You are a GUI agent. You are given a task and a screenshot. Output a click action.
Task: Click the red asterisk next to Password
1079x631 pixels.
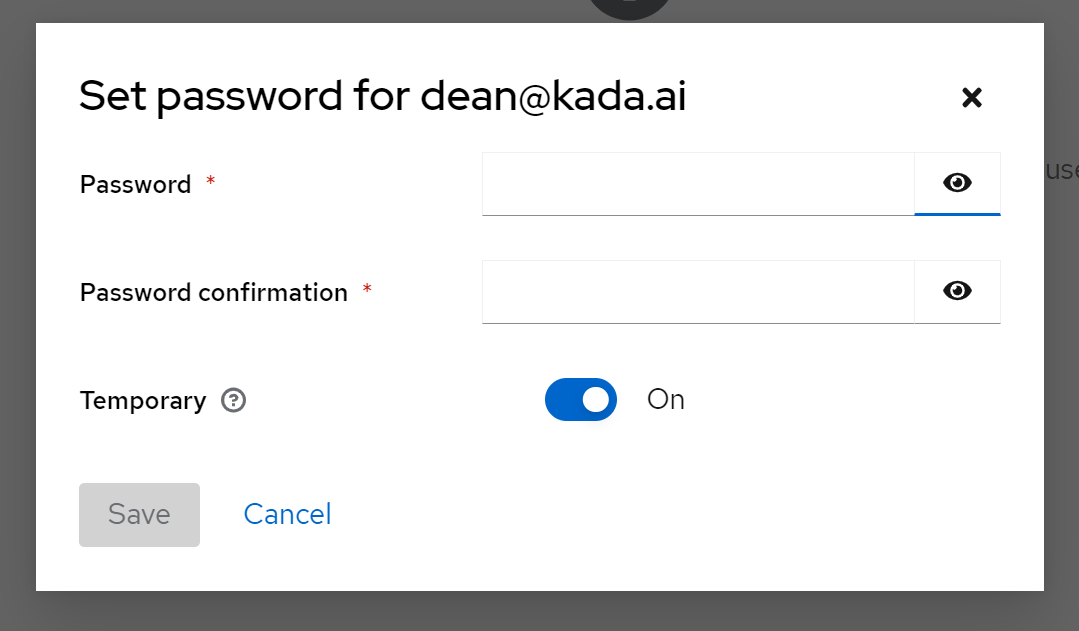click(x=210, y=181)
